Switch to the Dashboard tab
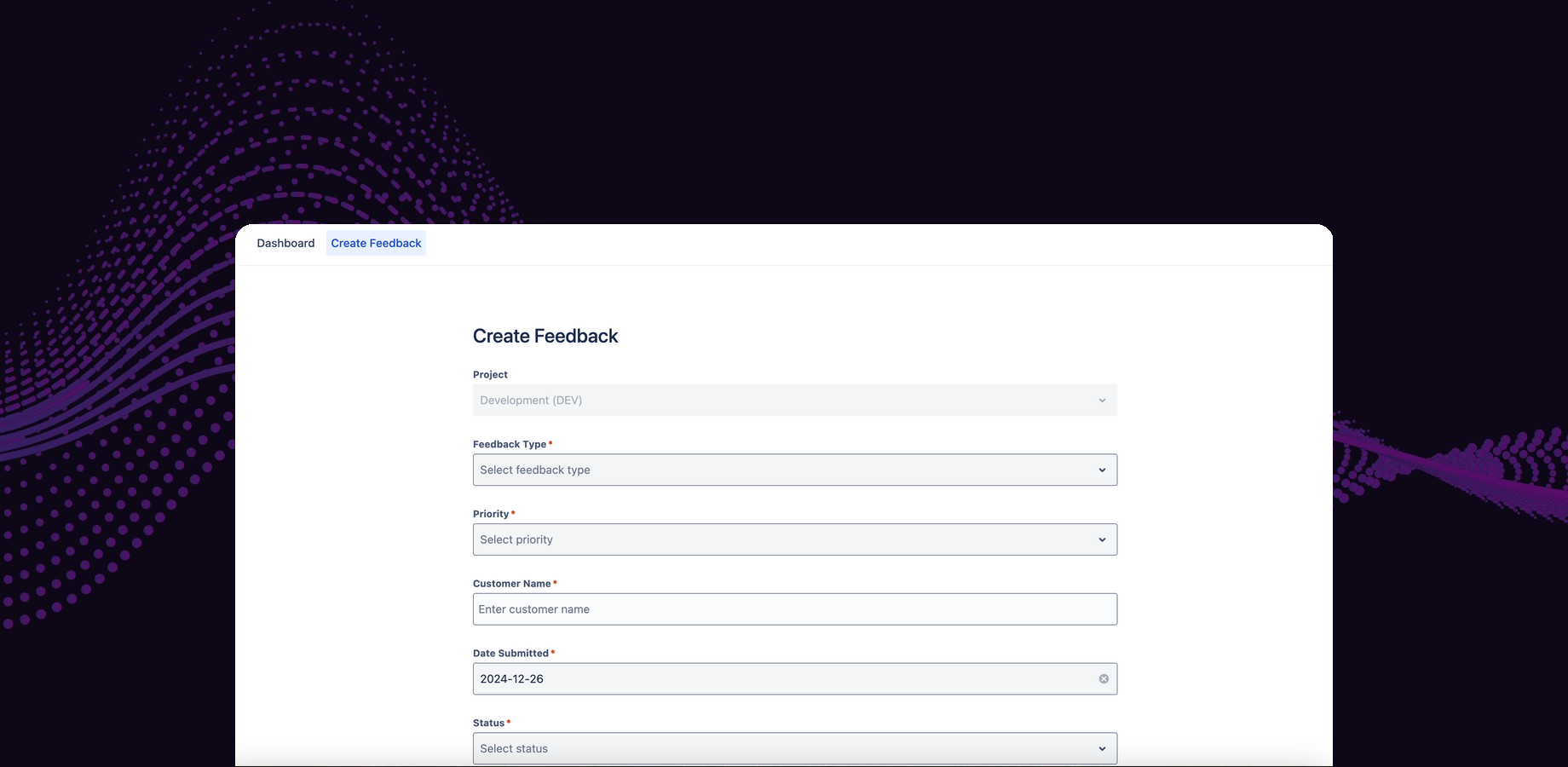 (x=285, y=244)
